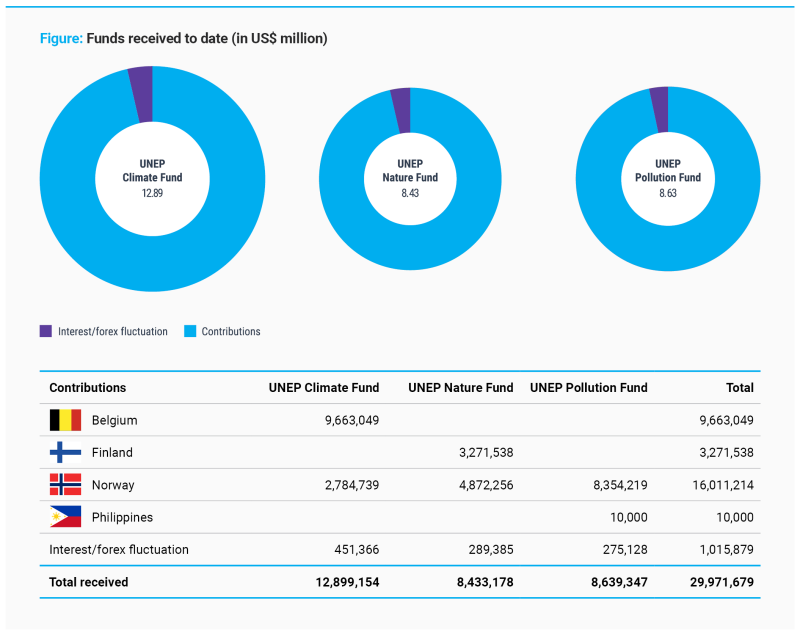Click Philippines' Pollution Fund value 10,000
The width and height of the screenshot is (800, 635).
pos(629,517)
